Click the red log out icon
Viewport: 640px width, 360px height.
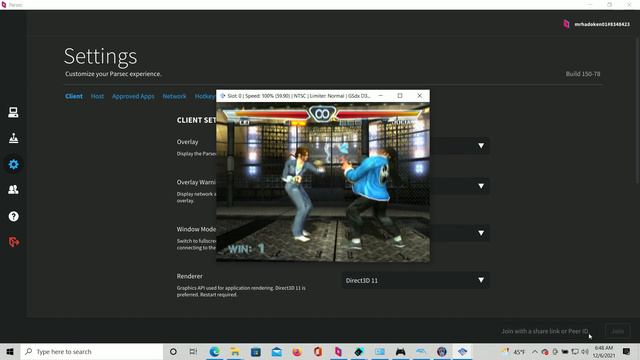pyautogui.click(x=13, y=242)
